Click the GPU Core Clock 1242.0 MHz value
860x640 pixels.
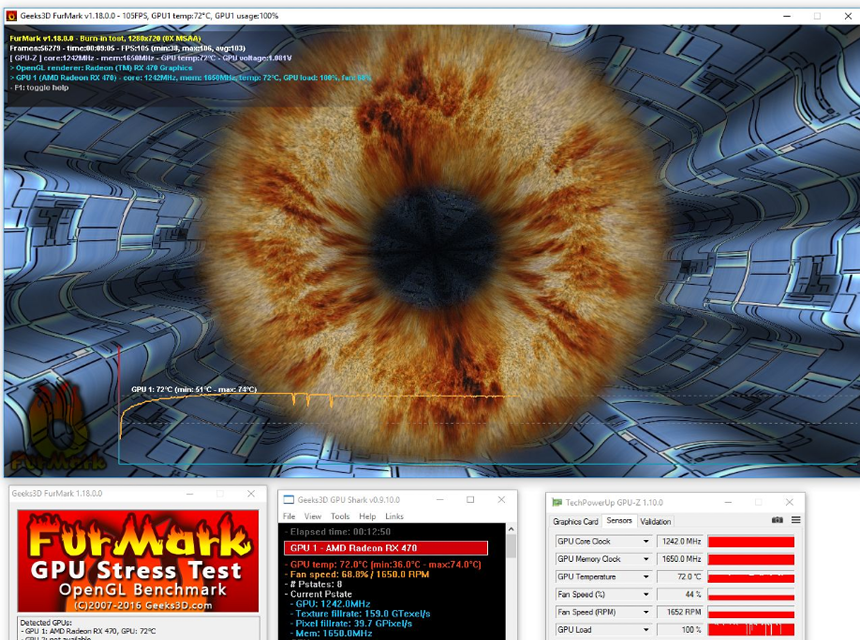[680, 541]
